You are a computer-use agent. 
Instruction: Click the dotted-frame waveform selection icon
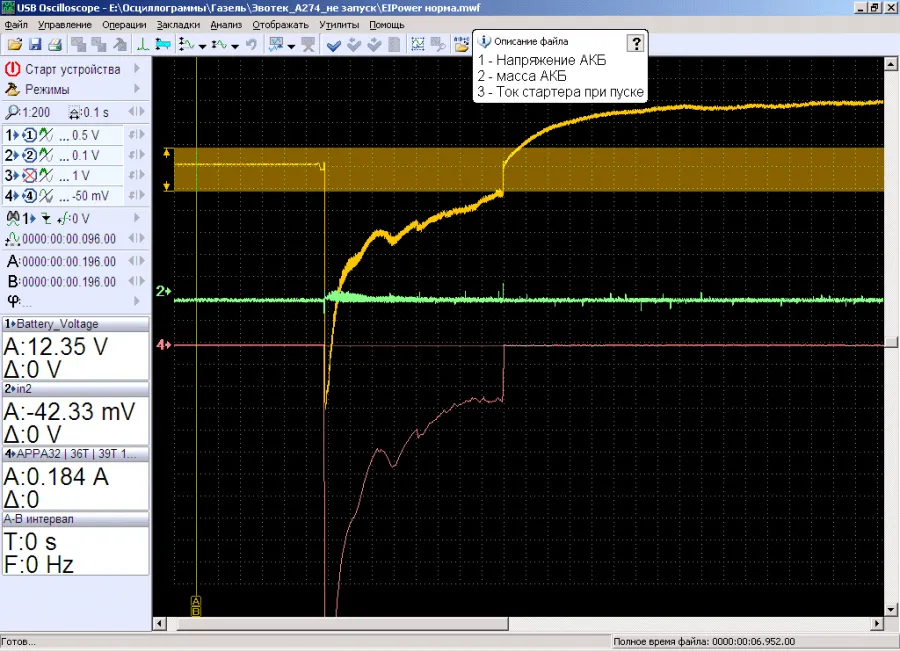pos(418,44)
